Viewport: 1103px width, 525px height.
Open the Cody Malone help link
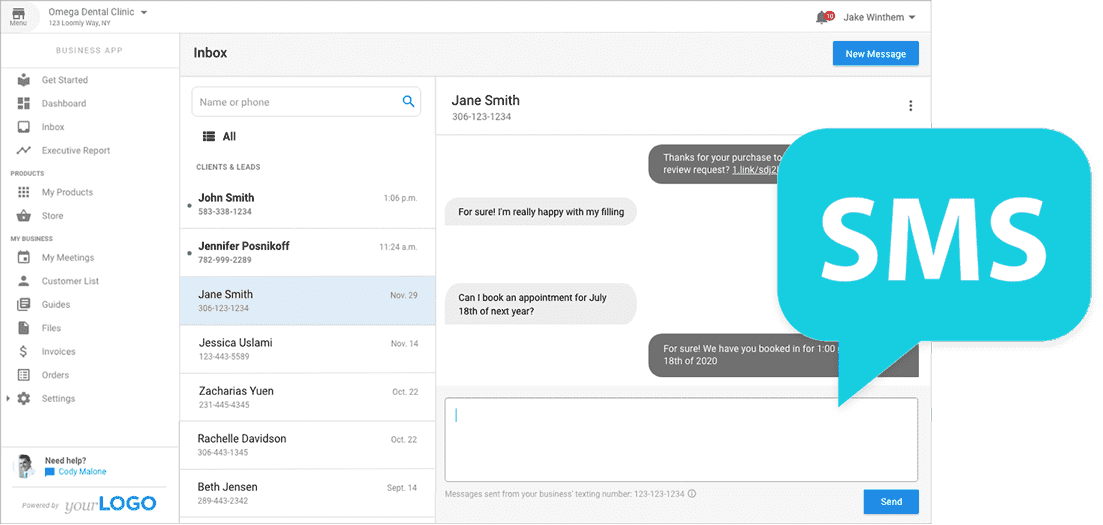[x=81, y=472]
